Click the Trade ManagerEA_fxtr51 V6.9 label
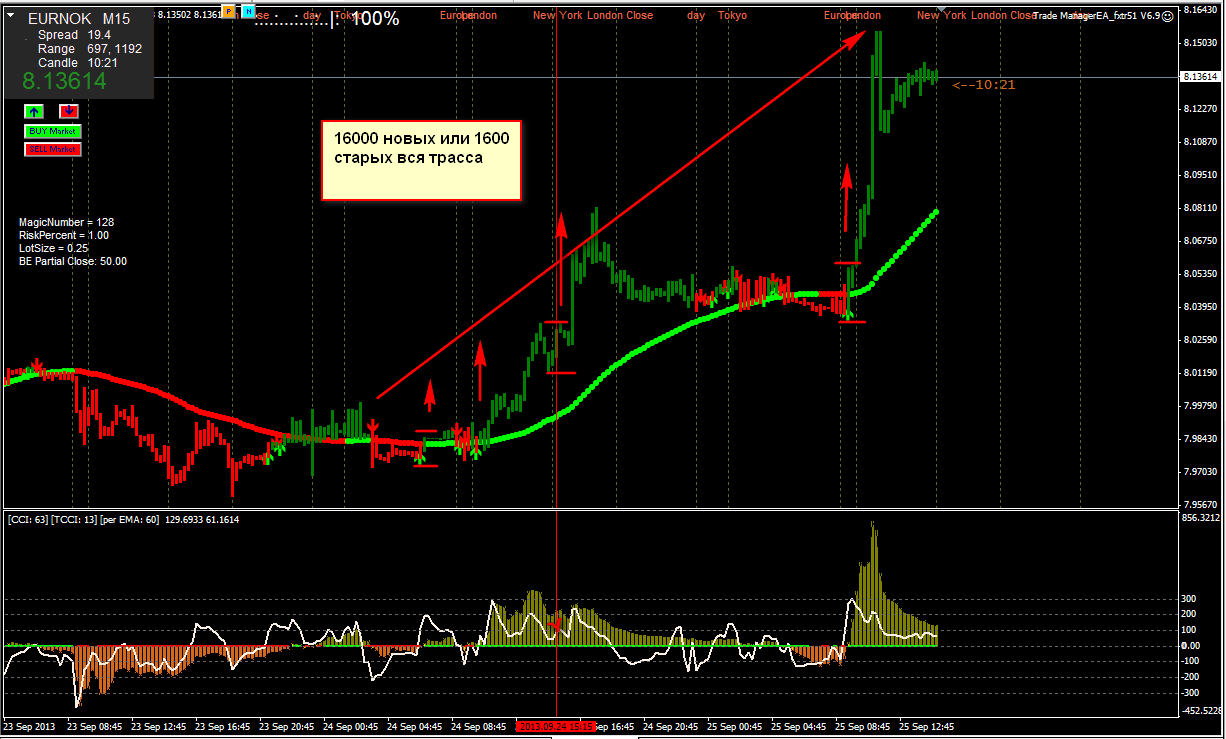This screenshot has width=1226, height=739. (x=1097, y=16)
